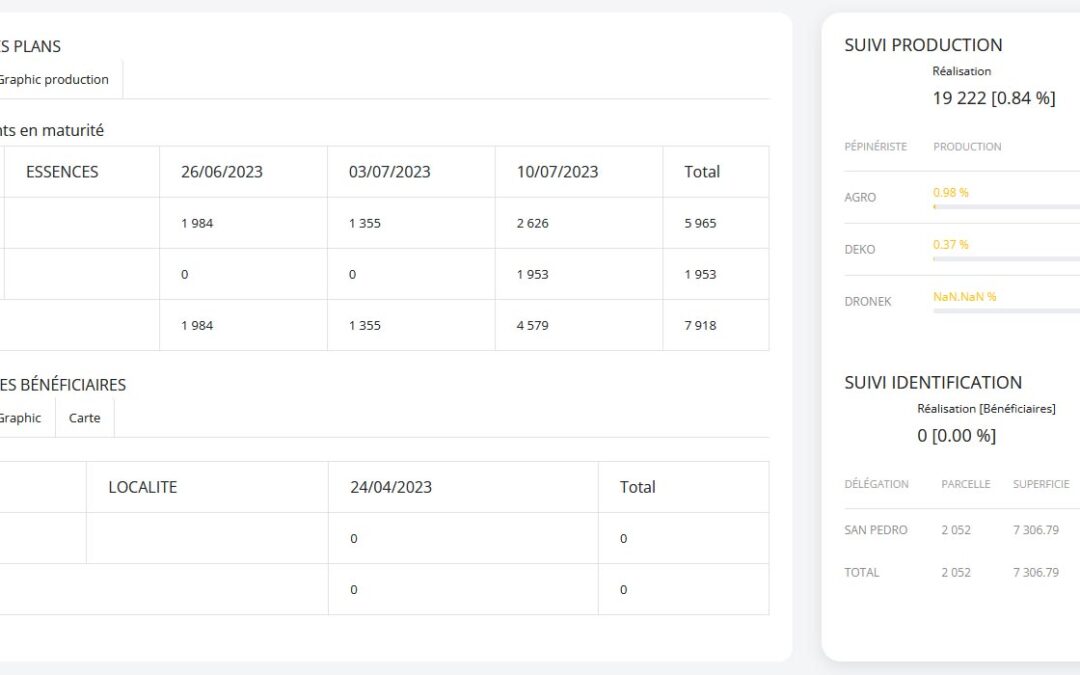The image size is (1080, 675).
Task: Select the DRONEK pépiniériste row label
Action: point(868,301)
